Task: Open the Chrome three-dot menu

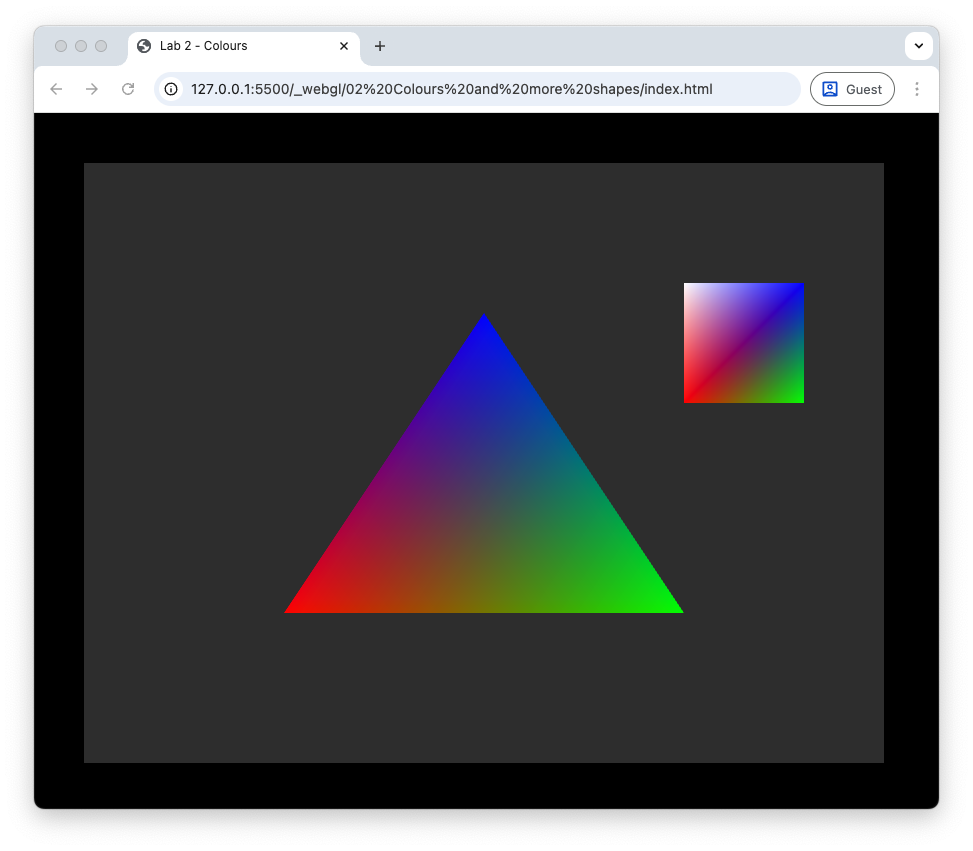Action: (917, 89)
